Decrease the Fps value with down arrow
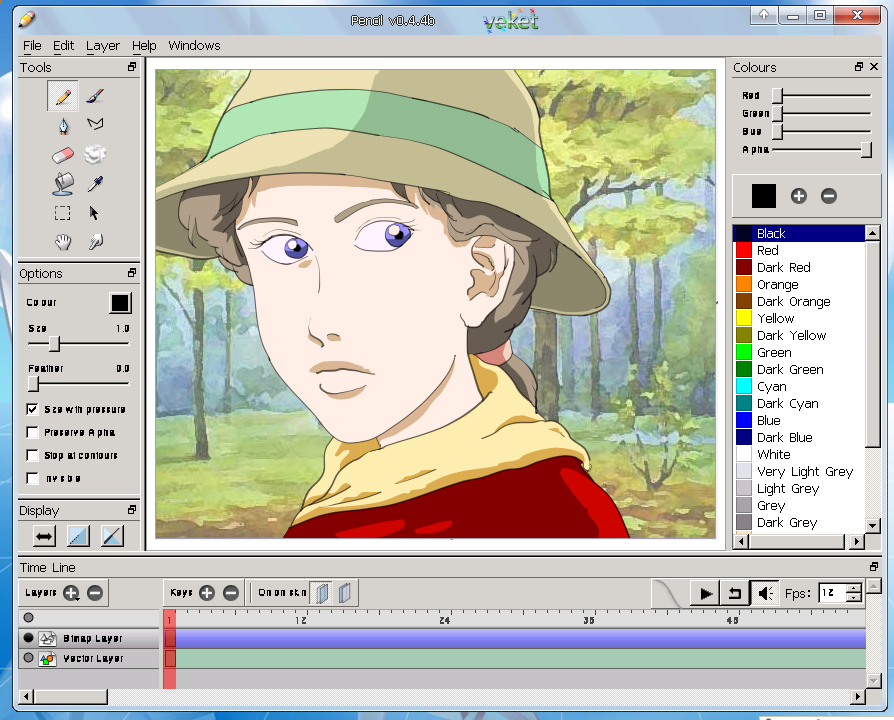 (x=854, y=597)
